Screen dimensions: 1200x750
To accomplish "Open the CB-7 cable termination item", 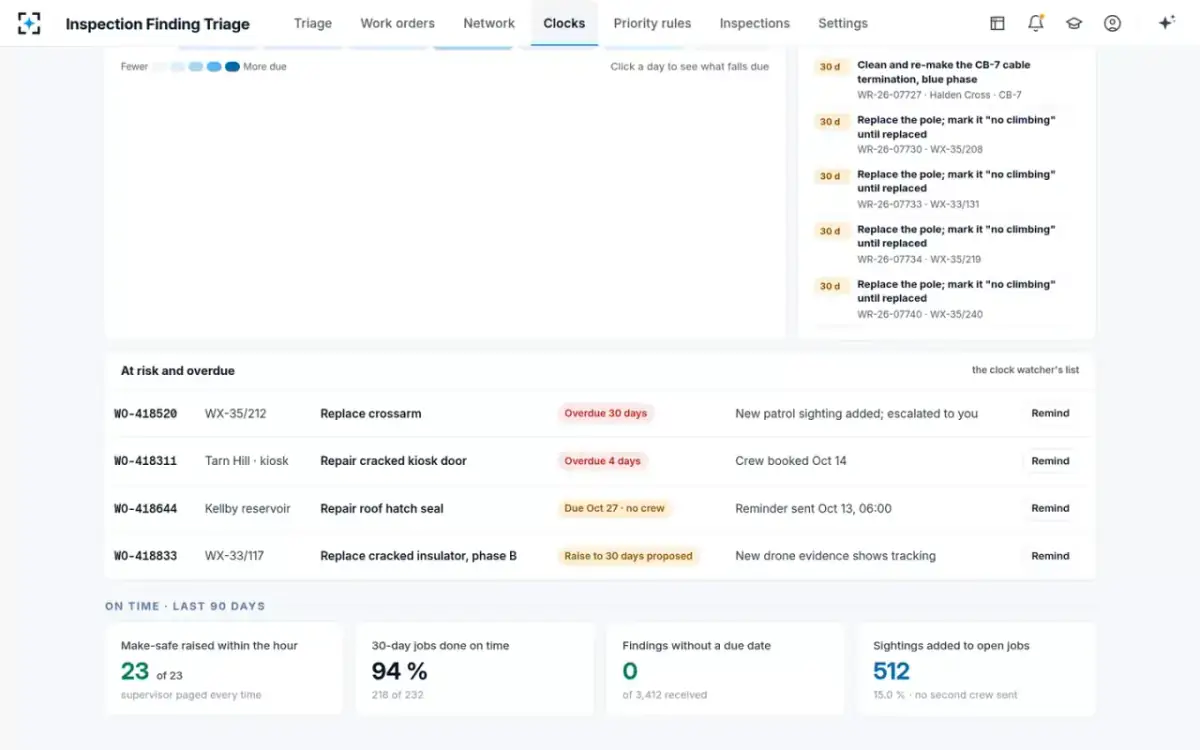I will coord(946,79).
